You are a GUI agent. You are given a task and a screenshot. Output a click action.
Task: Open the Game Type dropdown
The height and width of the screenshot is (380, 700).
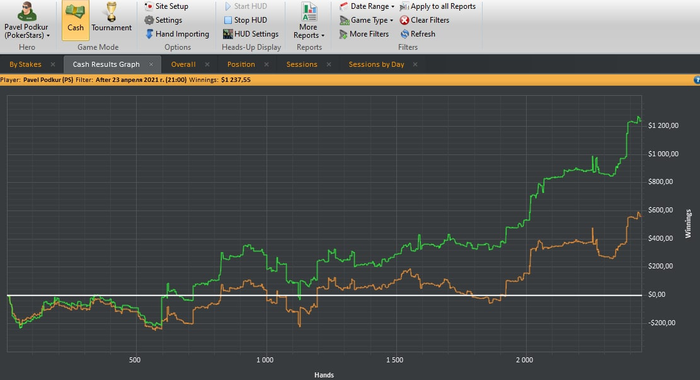[x=367, y=20]
